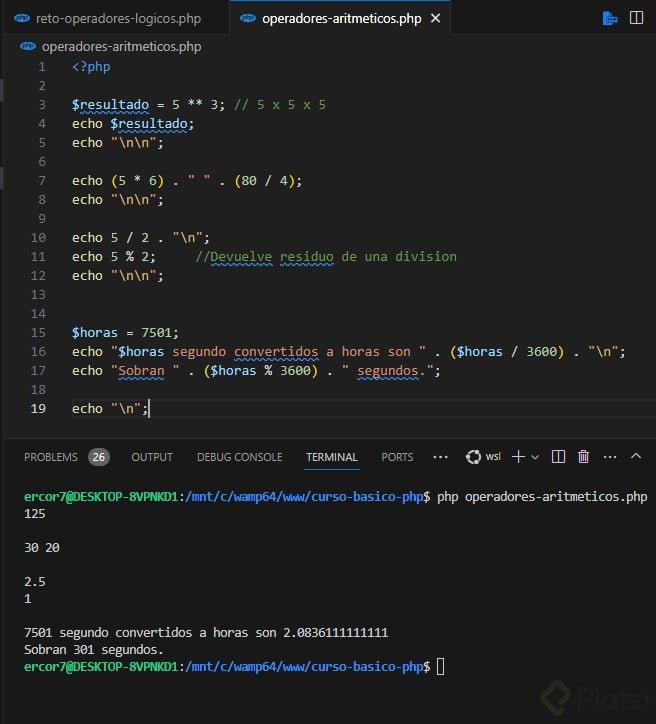The width and height of the screenshot is (656, 724).
Task: Open the new terminal launch profile dropdown
Action: point(535,457)
